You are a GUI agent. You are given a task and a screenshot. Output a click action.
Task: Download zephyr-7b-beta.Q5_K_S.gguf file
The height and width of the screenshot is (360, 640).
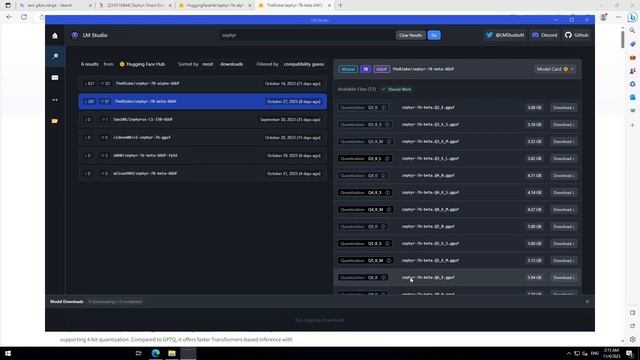(x=564, y=244)
